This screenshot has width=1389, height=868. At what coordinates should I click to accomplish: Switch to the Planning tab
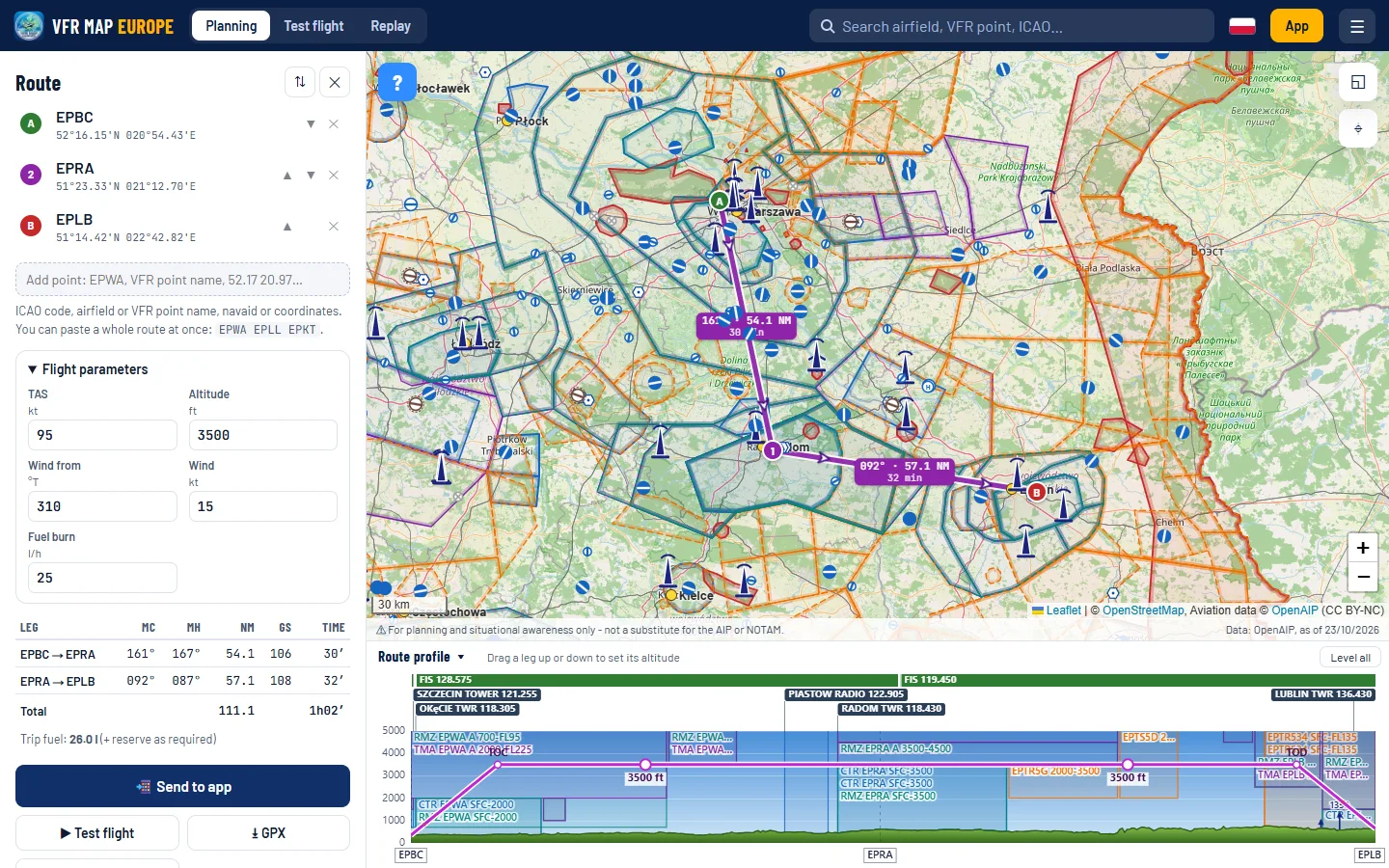click(231, 26)
